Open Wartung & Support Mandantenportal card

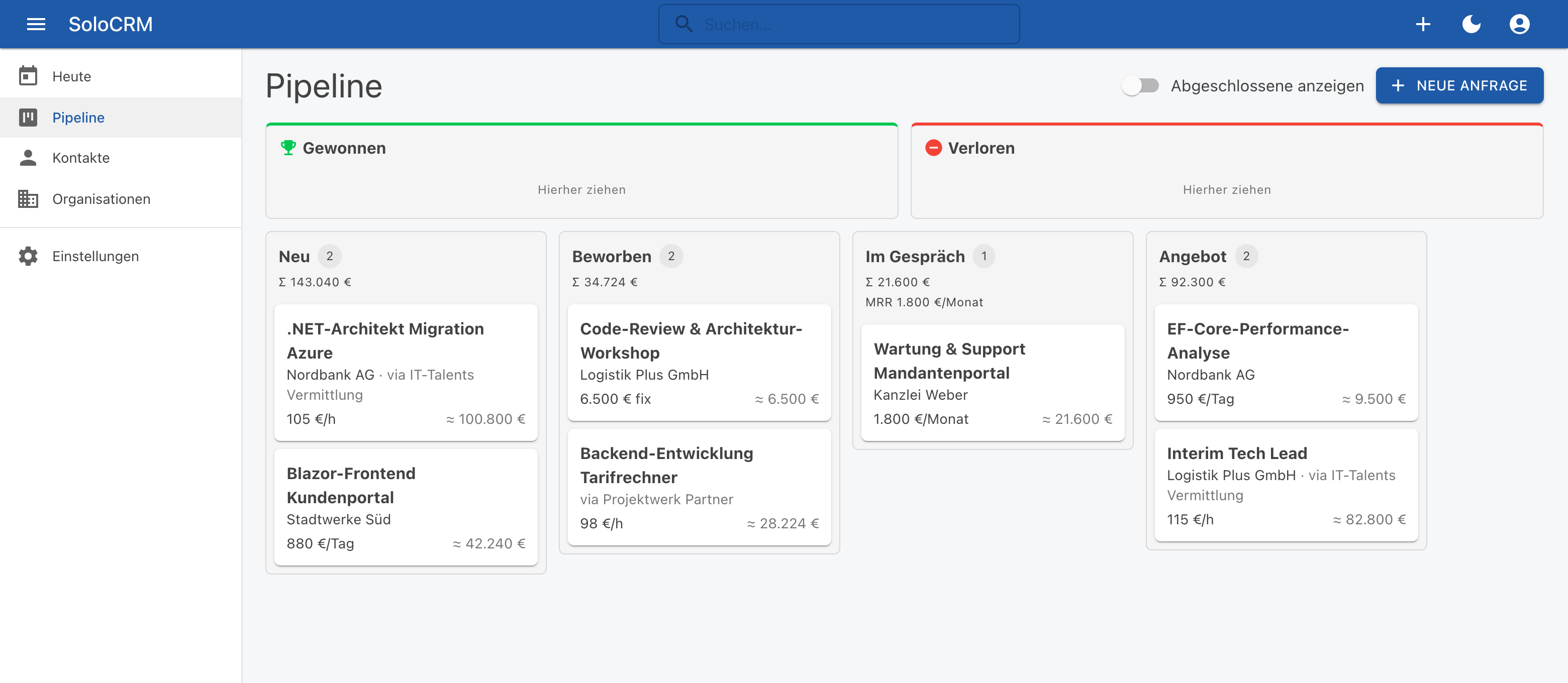click(993, 383)
